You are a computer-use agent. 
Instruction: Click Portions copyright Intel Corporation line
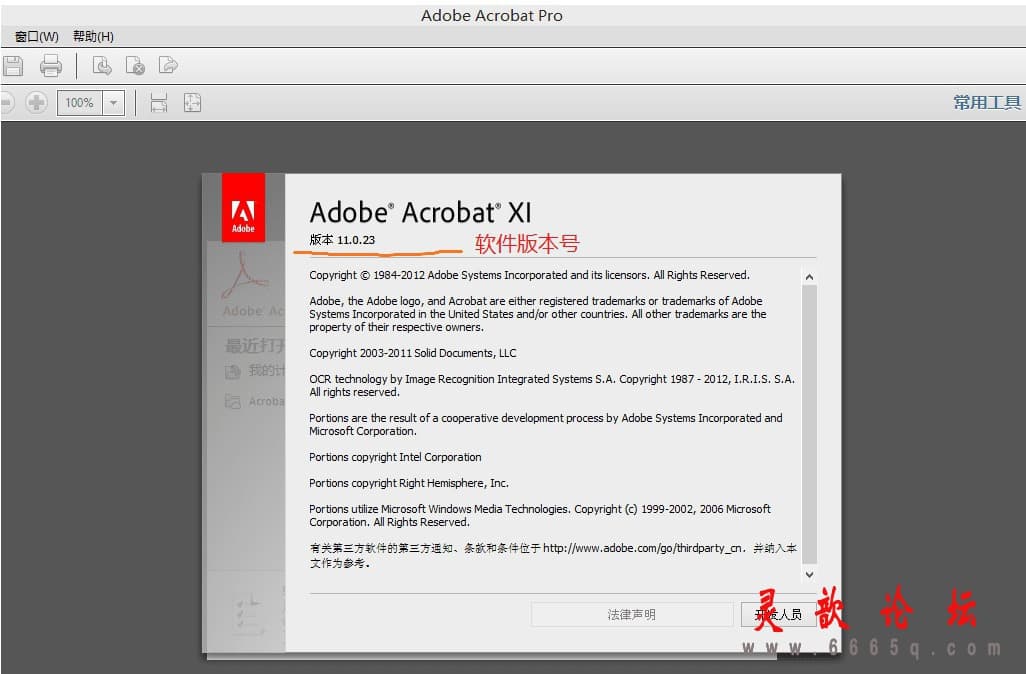point(395,457)
